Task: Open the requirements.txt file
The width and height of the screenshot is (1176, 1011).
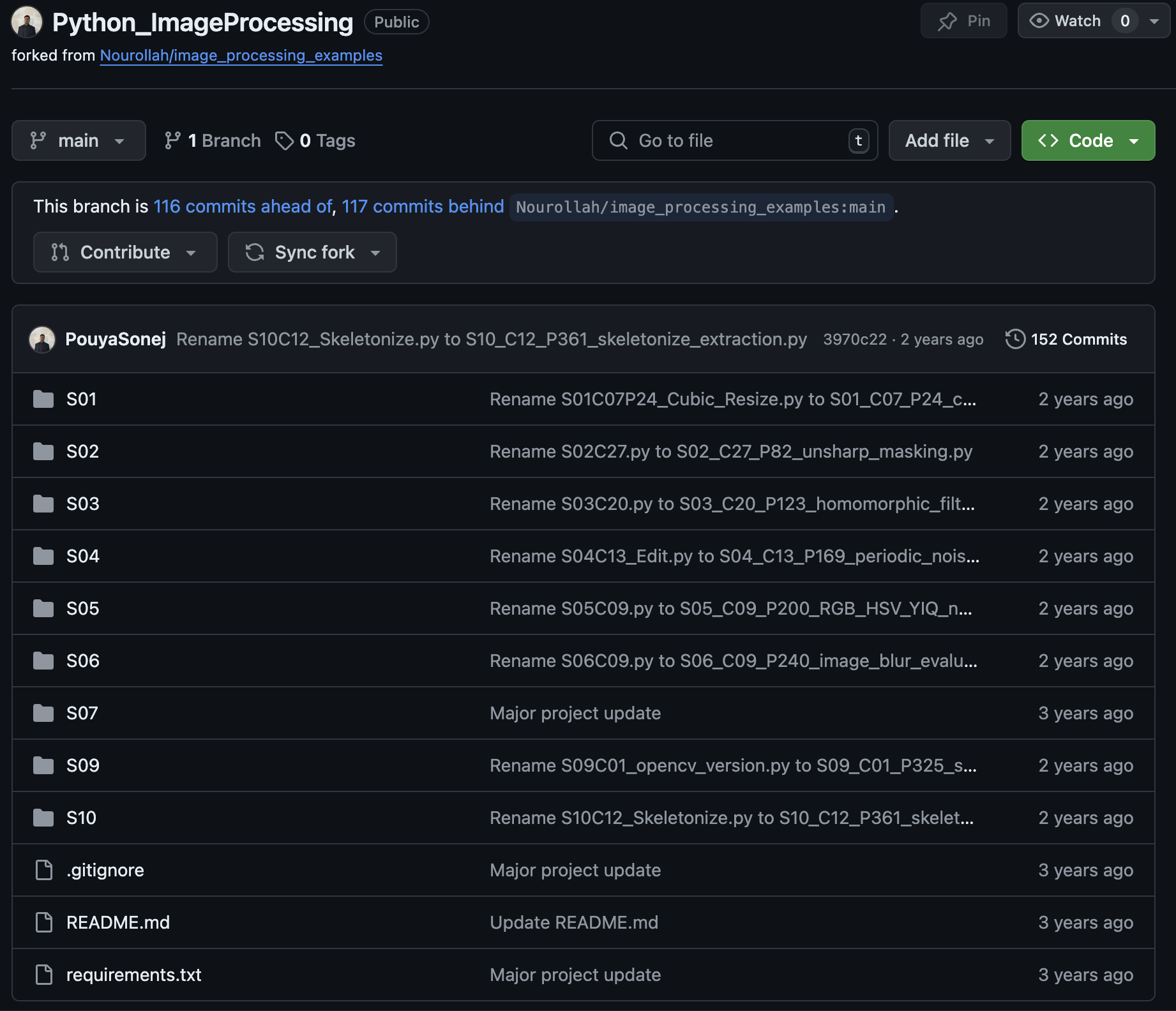Action: coord(134,975)
